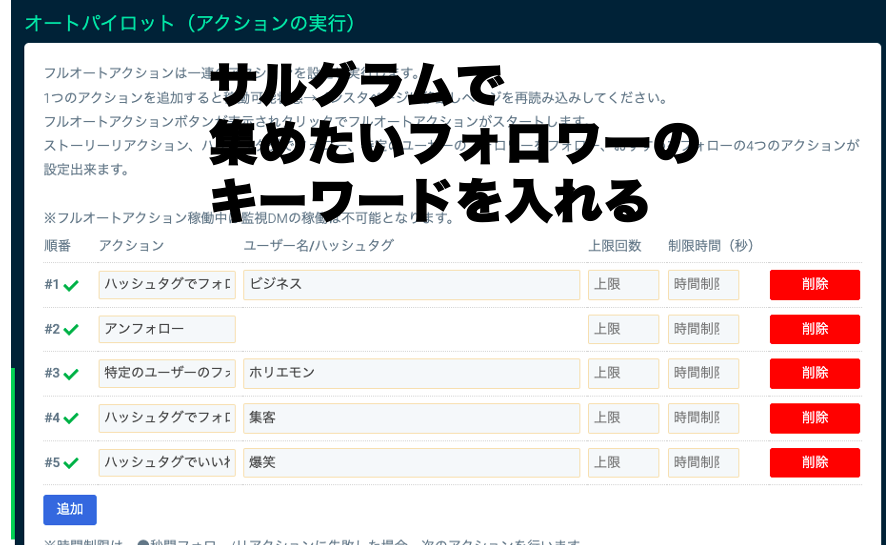Click the hashtag field containing 爆笑
Viewport: 894px width, 545px height.
(x=412, y=462)
